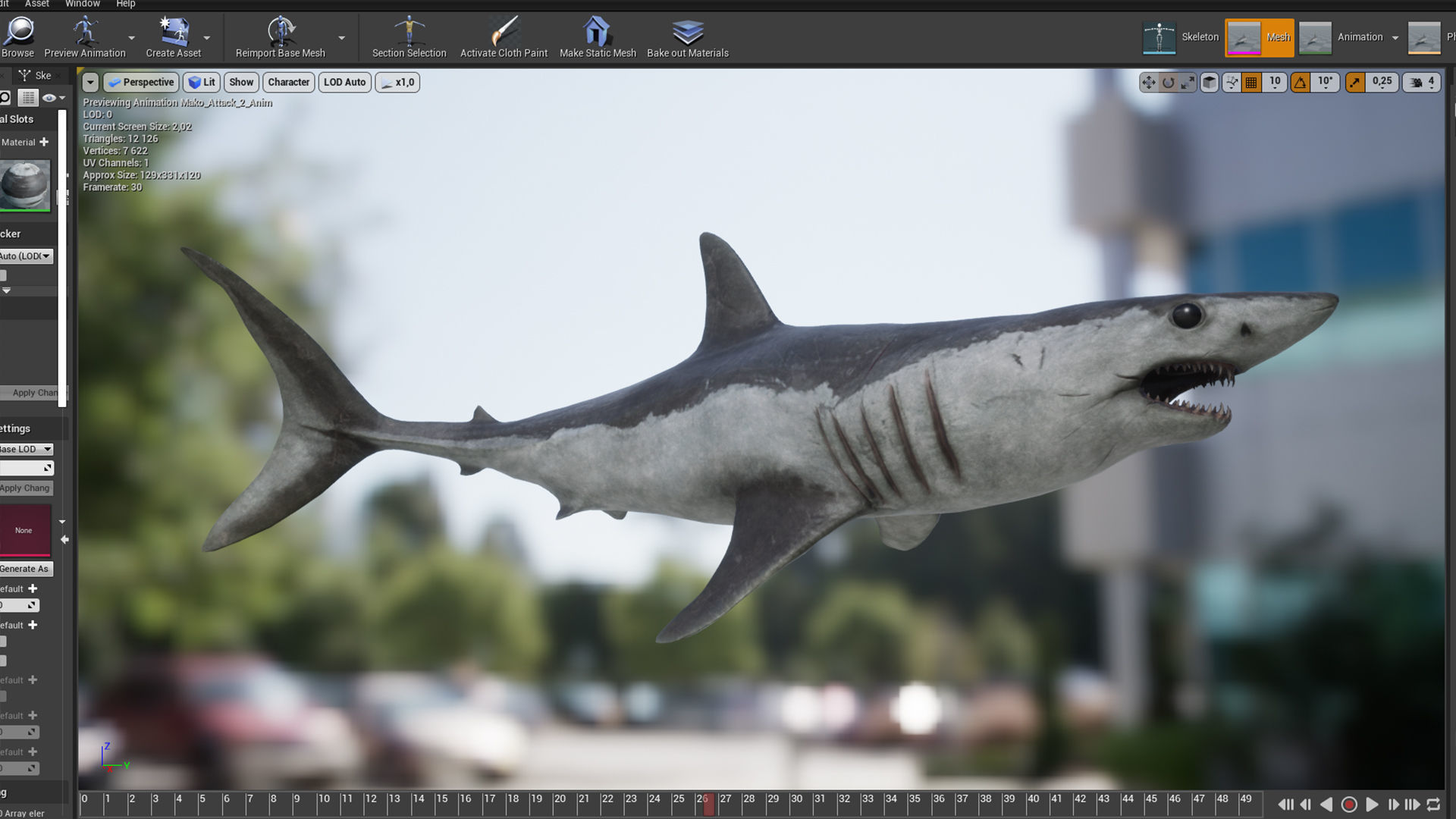Viewport: 1456px width, 819px height.
Task: Toggle rotation angle snapping
Action: [x=1301, y=82]
